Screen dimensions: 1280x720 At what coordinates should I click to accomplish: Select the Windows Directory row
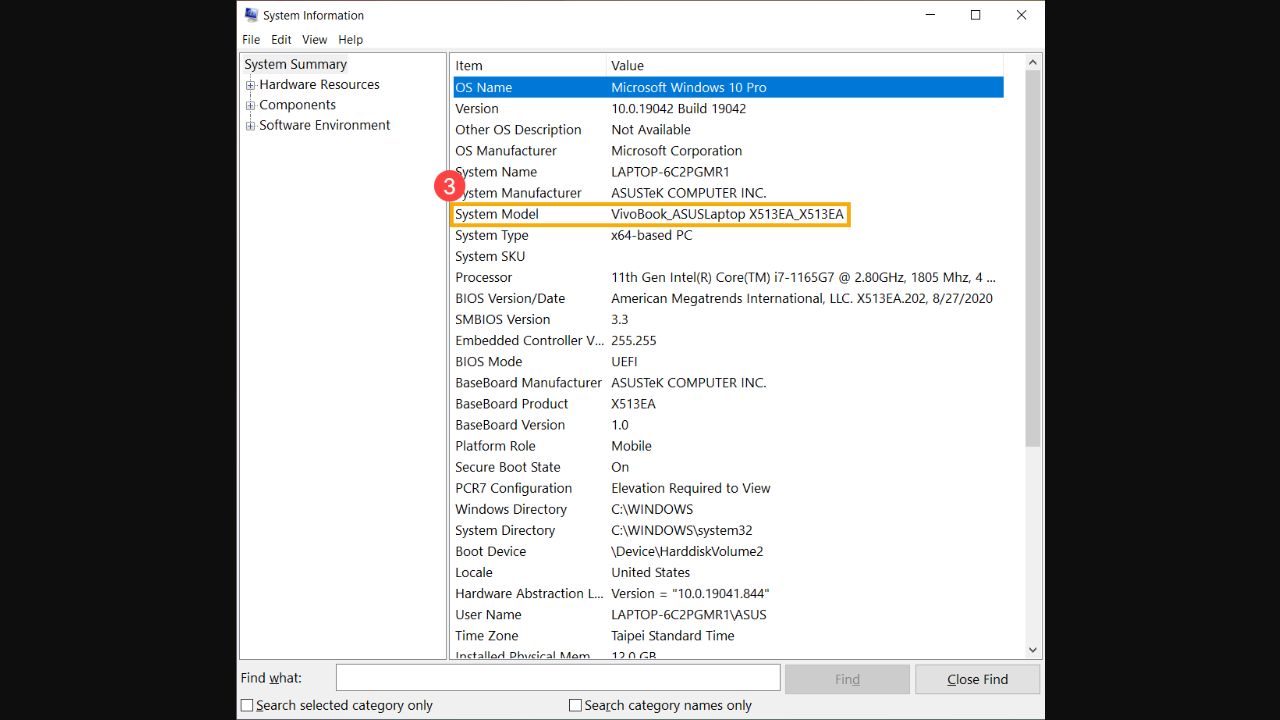[728, 508]
